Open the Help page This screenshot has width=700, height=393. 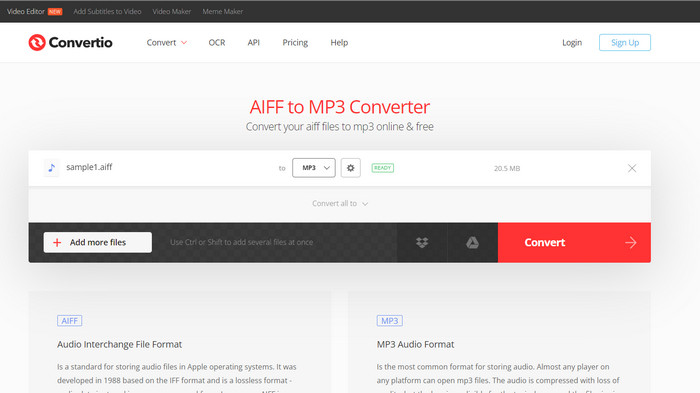click(339, 42)
